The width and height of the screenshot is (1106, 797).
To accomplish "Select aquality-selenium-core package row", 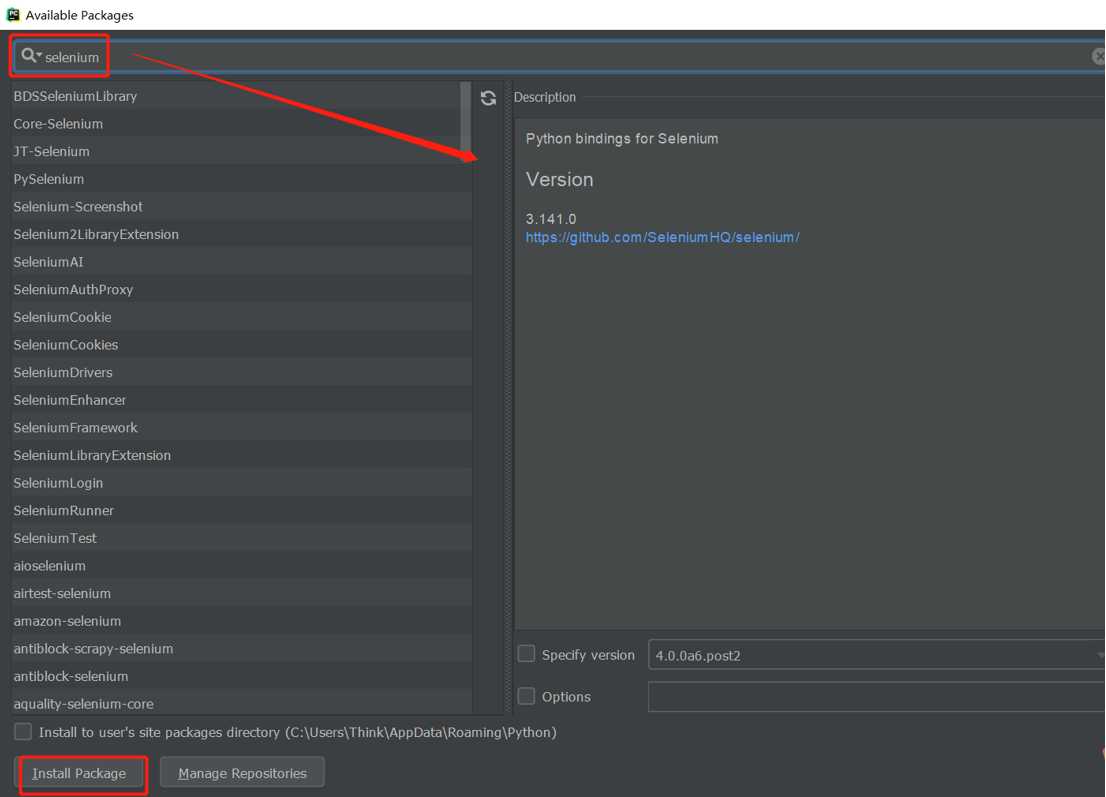I will (x=241, y=703).
